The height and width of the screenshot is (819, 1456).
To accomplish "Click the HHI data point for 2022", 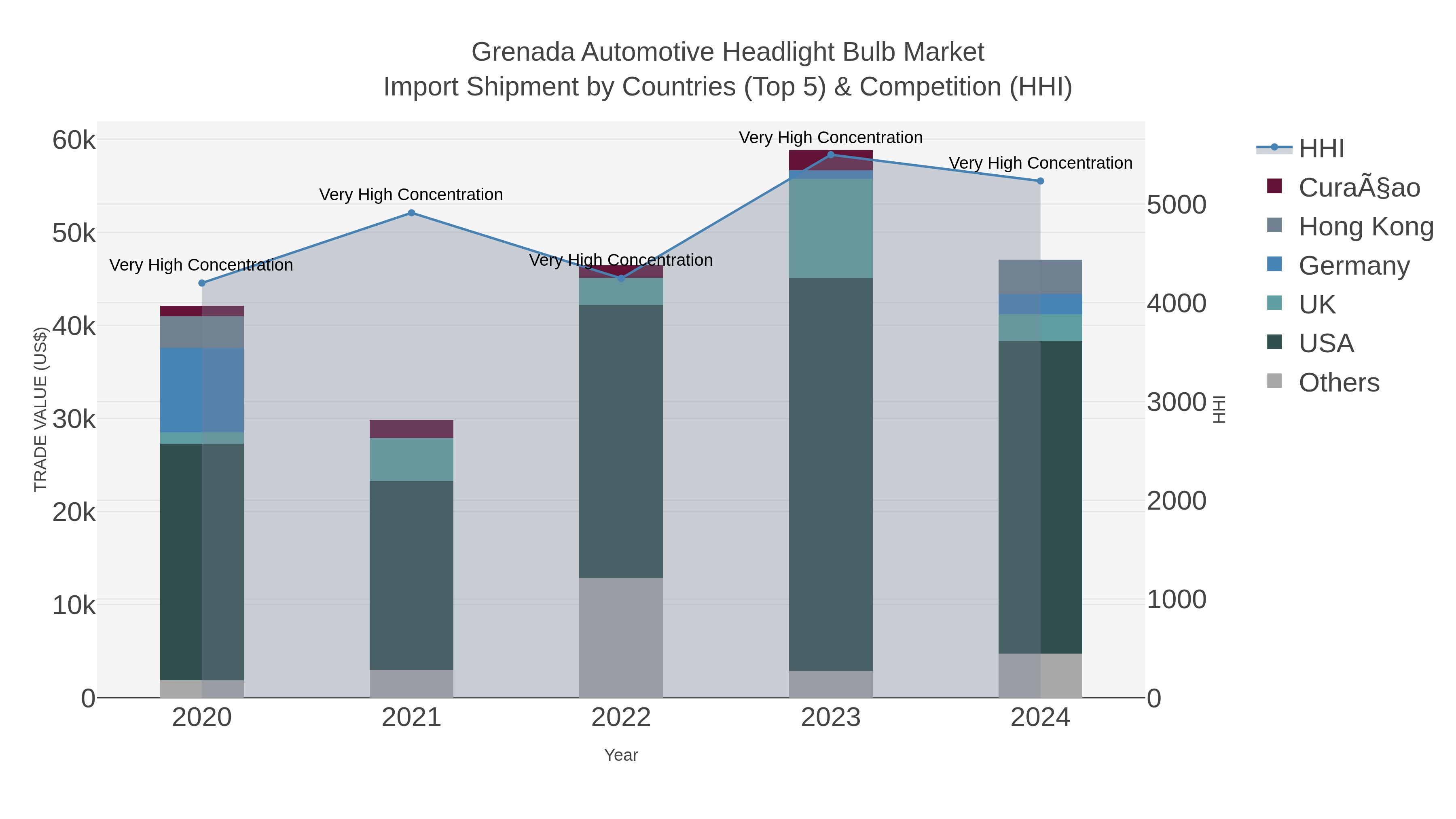I will click(x=621, y=279).
